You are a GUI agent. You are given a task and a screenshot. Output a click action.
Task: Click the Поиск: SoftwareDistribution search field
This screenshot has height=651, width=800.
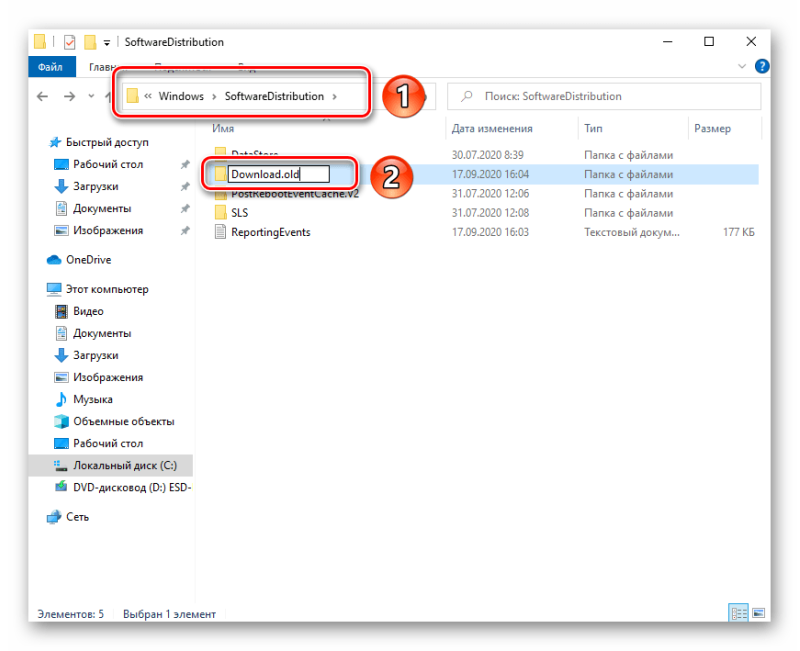(x=604, y=96)
